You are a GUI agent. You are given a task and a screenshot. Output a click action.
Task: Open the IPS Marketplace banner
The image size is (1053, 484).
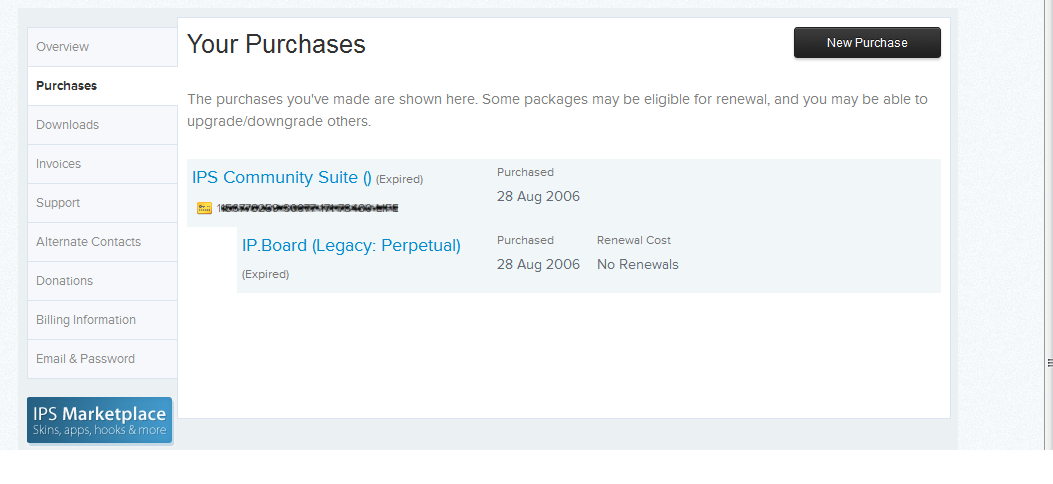pyautogui.click(x=99, y=420)
